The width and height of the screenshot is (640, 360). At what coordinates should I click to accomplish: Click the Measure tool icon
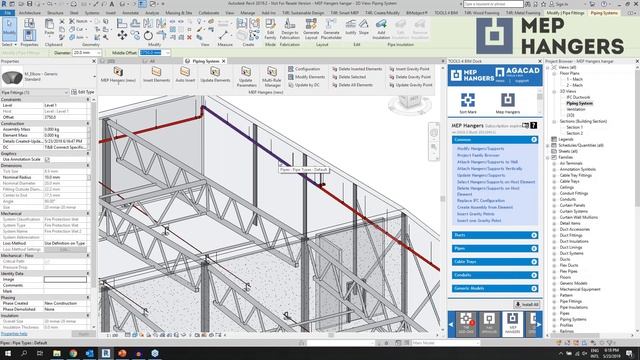(223, 35)
